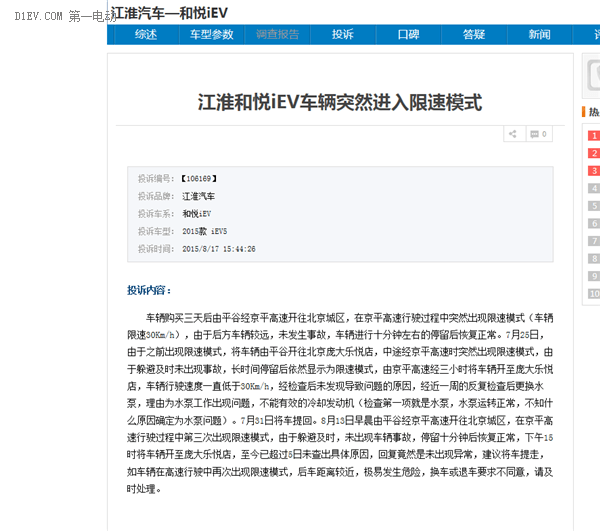Screen dimensions: 600x531
Task: Click the article title 江淮和悦iEV车辆突然进入限速模式
Action: (340, 103)
